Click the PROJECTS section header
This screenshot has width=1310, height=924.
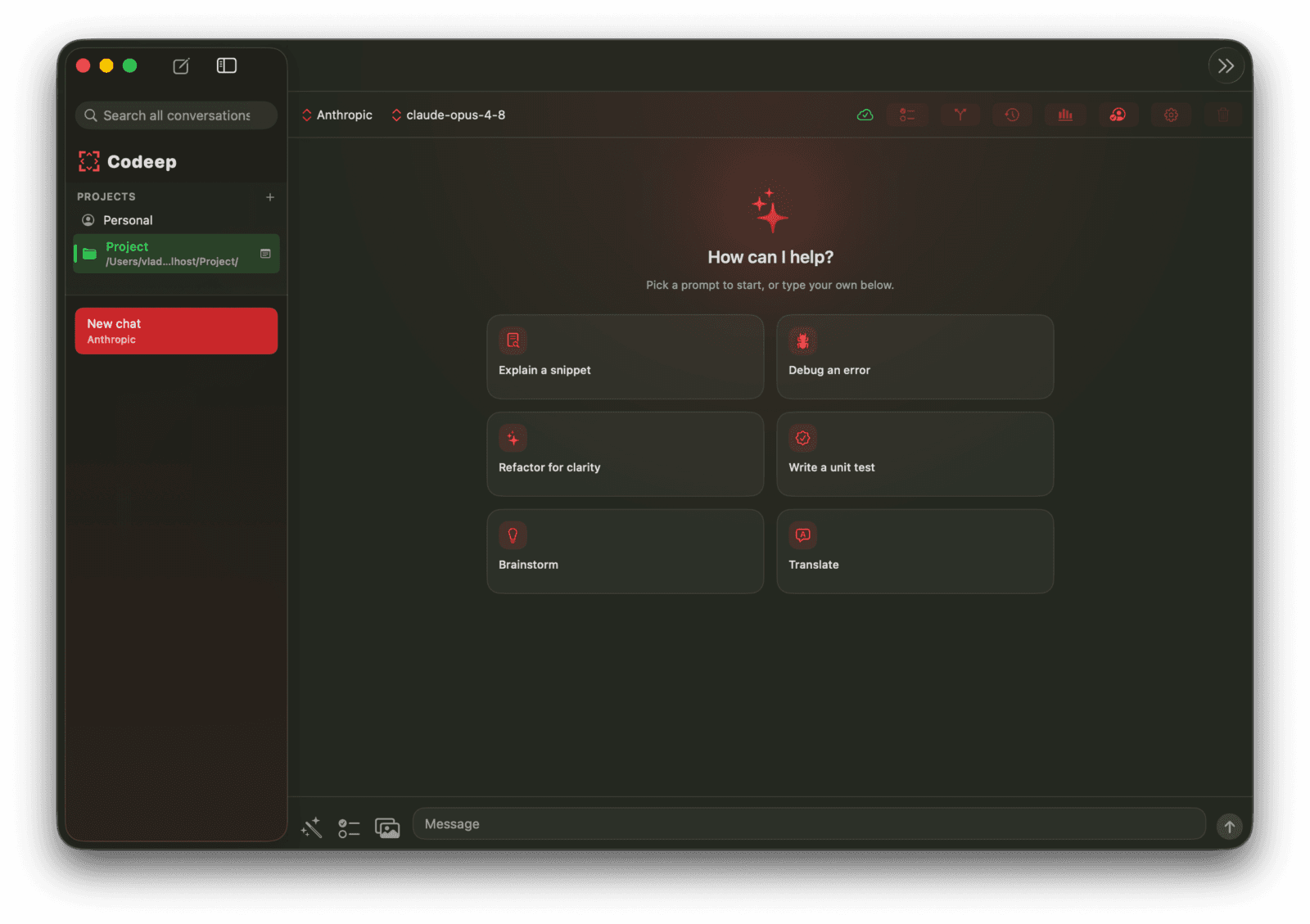(x=106, y=197)
